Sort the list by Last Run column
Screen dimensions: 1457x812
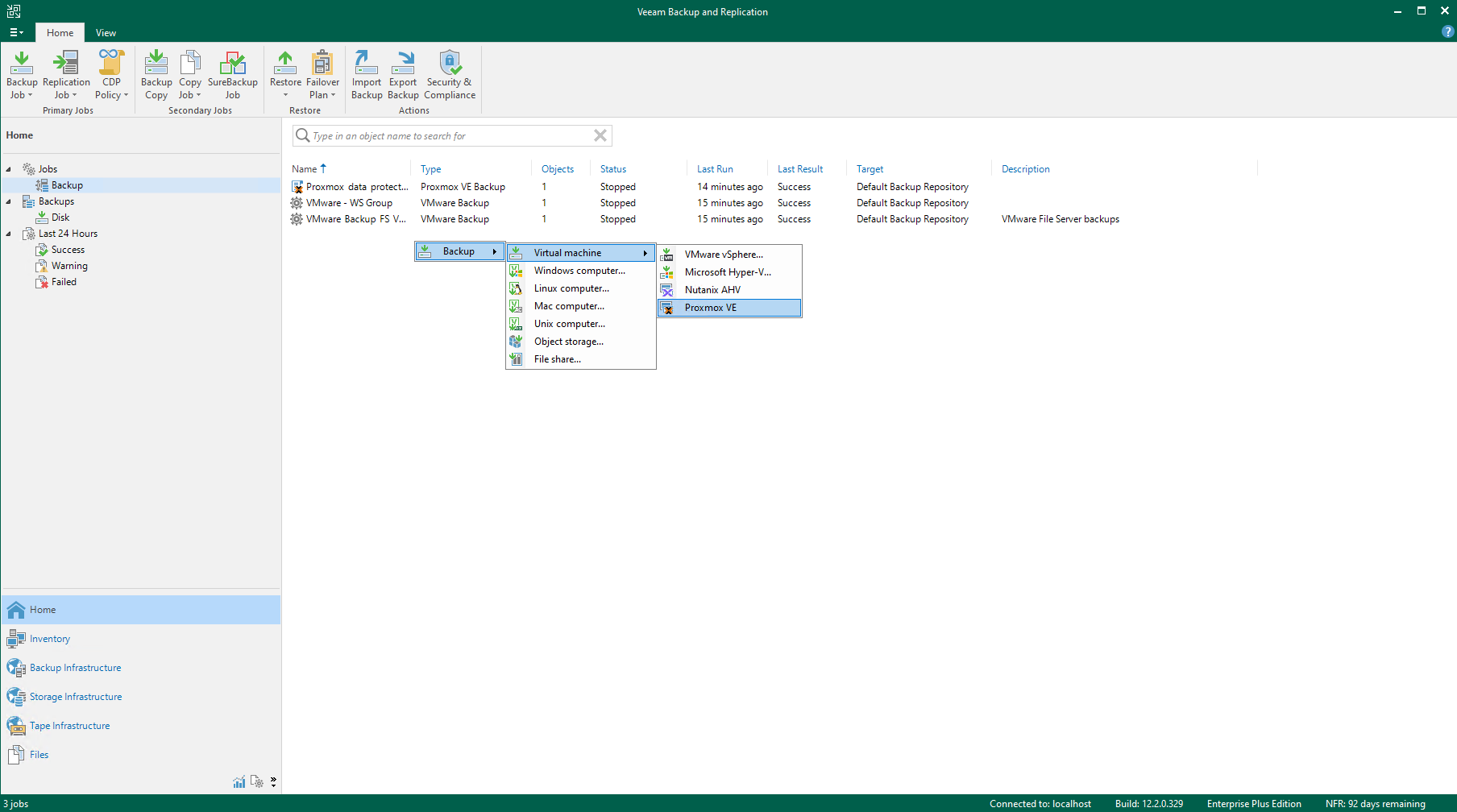pyautogui.click(x=715, y=169)
